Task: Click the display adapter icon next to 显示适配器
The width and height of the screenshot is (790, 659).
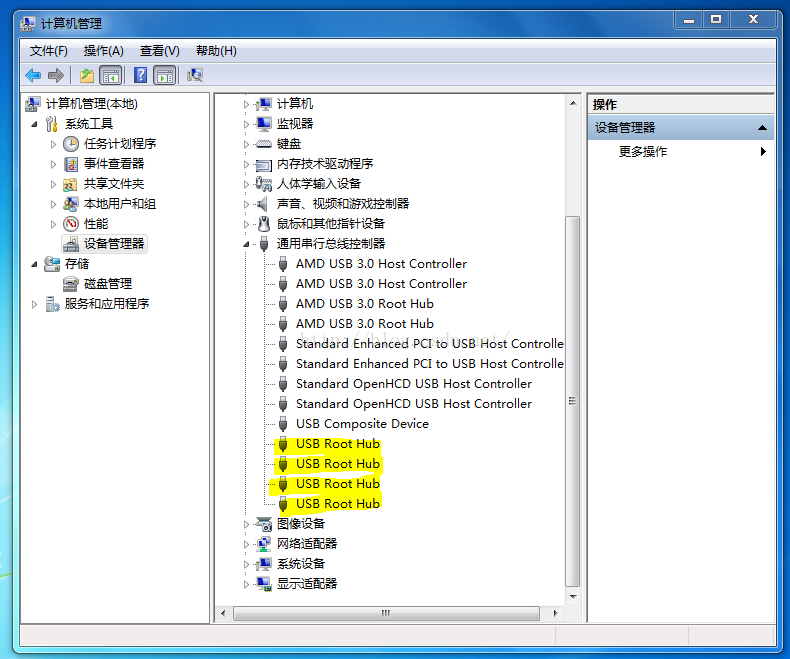Action: (x=264, y=584)
